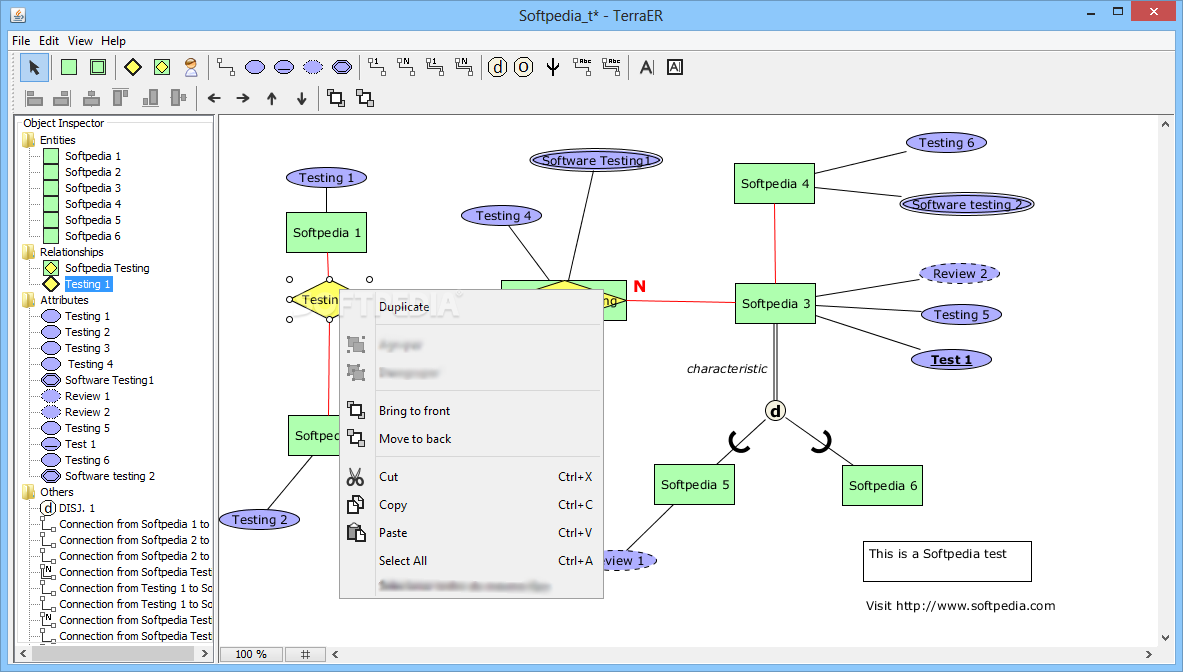Click the align top edges icon
This screenshot has height=672, width=1183.
(x=120, y=98)
